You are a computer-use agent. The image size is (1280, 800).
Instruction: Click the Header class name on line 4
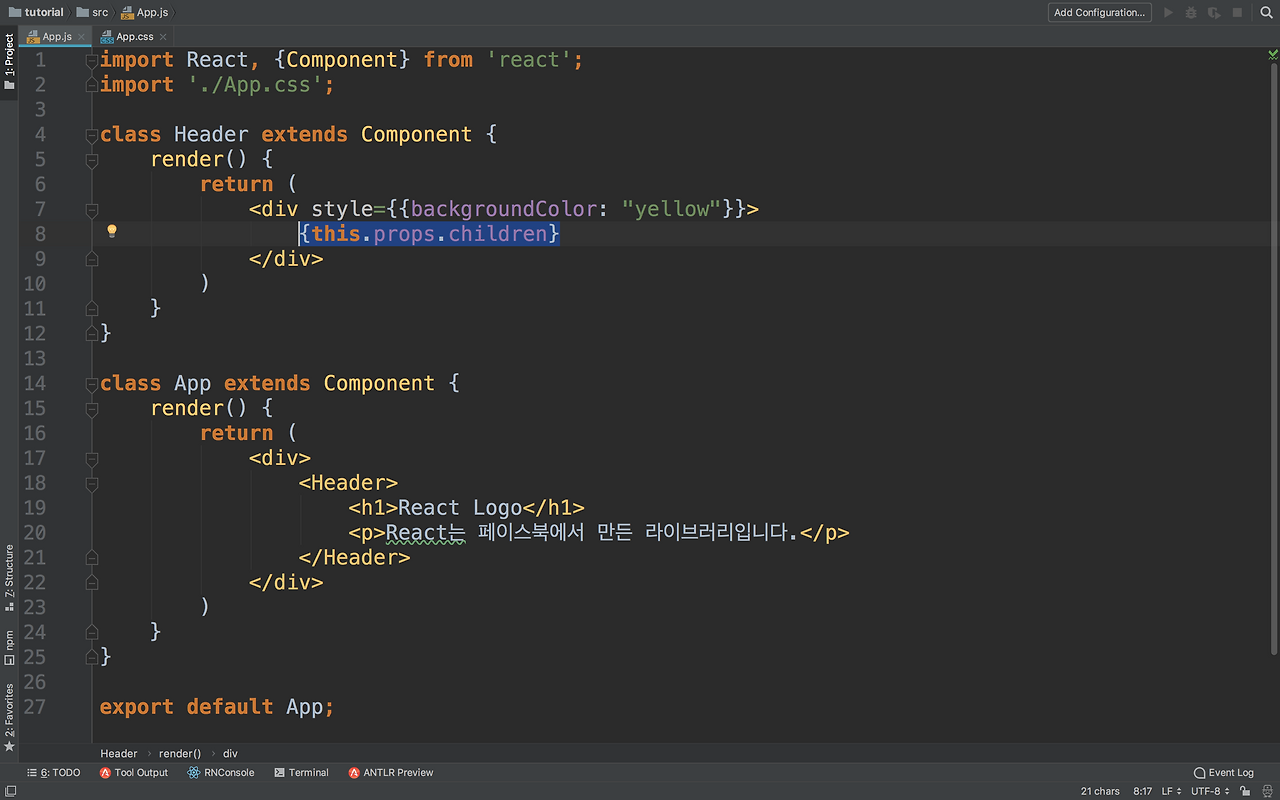(211, 135)
